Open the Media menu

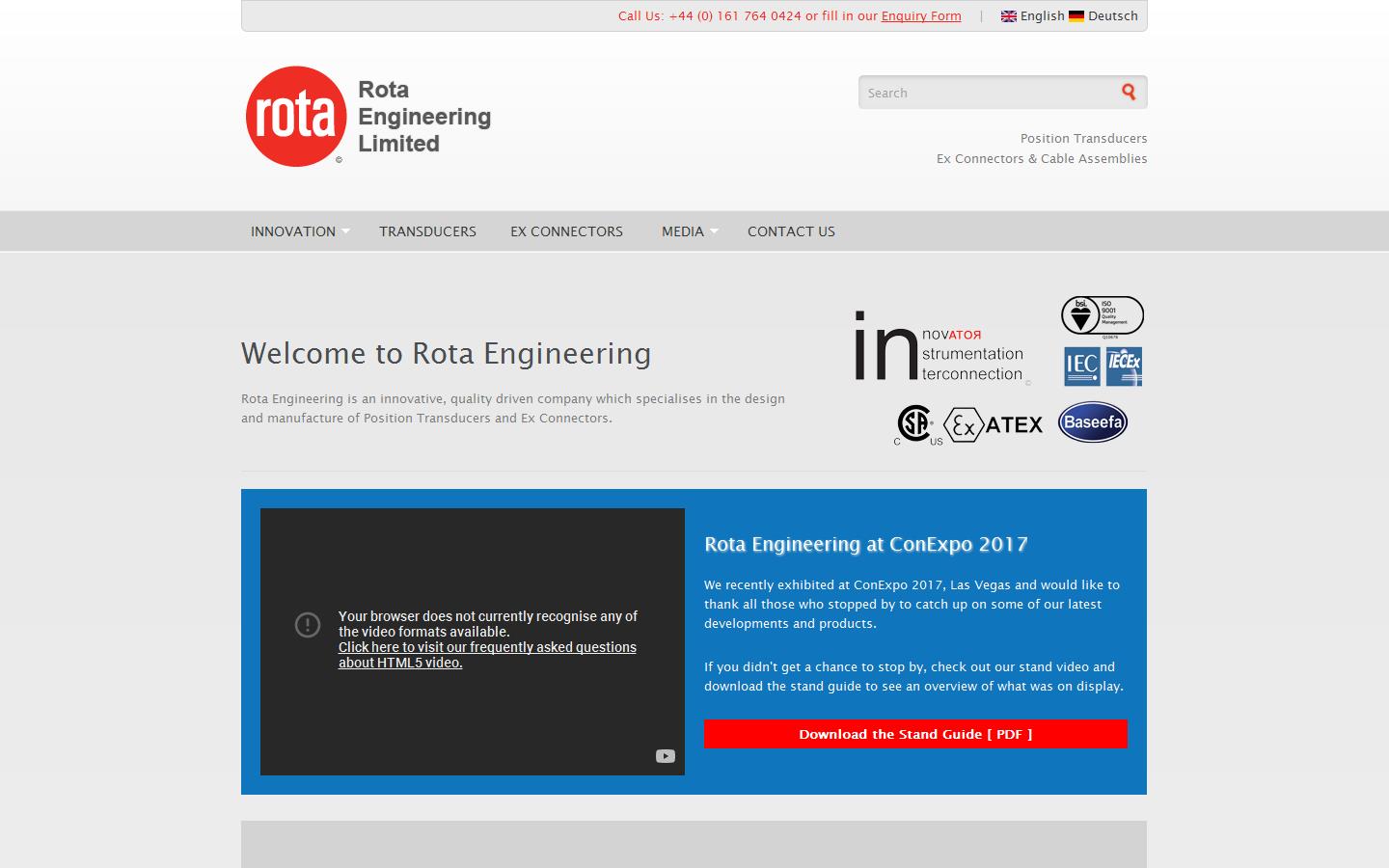click(x=683, y=231)
